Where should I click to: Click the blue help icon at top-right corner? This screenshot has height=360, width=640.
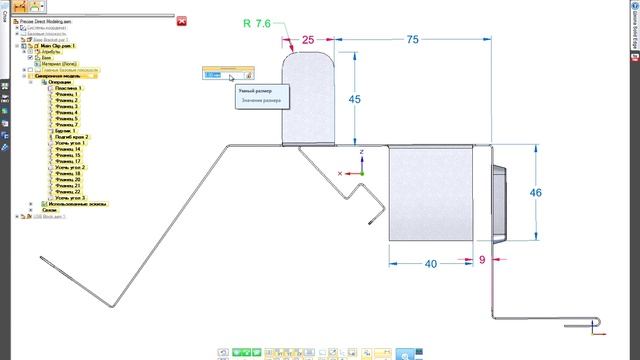[x=635, y=5]
